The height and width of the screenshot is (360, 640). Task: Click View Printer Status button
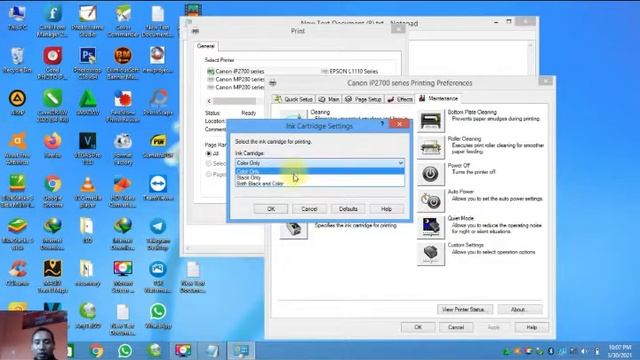point(465,309)
